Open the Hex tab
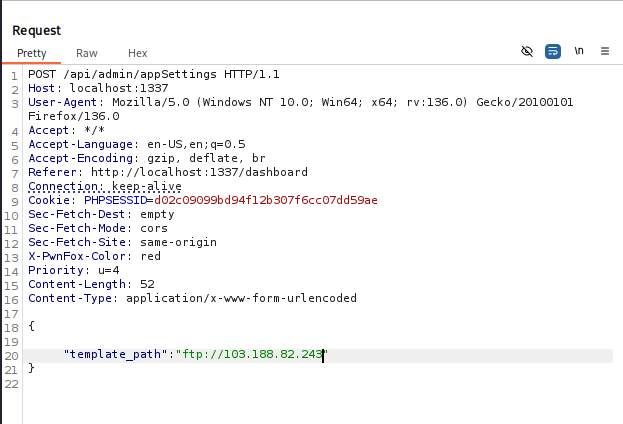The height and width of the screenshot is (424, 623). click(137, 53)
